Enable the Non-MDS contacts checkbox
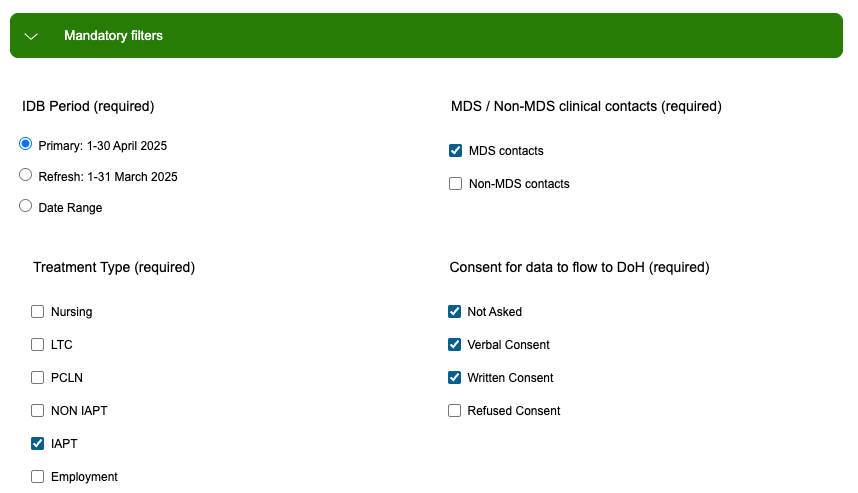The image size is (858, 493). [456, 184]
